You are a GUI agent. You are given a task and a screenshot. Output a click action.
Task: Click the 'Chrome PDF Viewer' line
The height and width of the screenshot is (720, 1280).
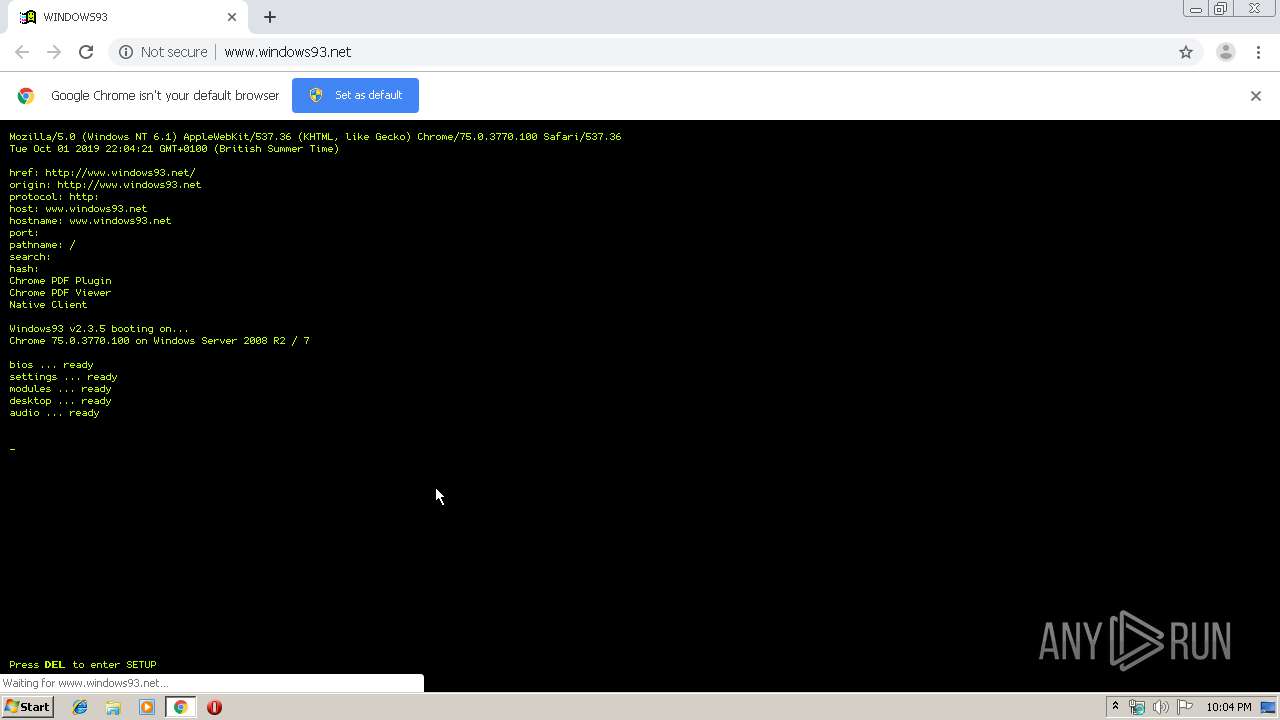[60, 292]
